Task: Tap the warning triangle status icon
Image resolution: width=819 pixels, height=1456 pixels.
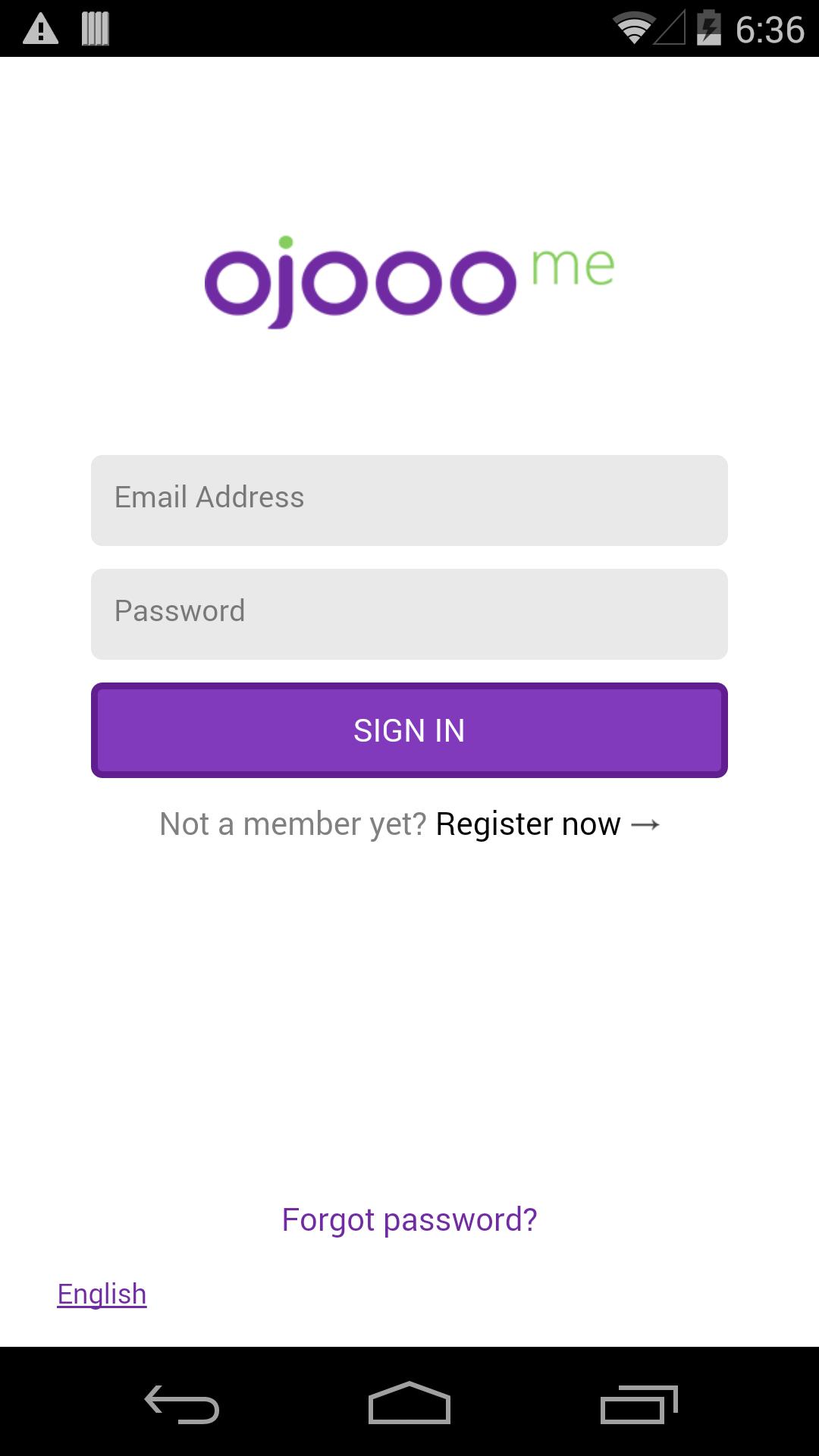Action: (41, 30)
